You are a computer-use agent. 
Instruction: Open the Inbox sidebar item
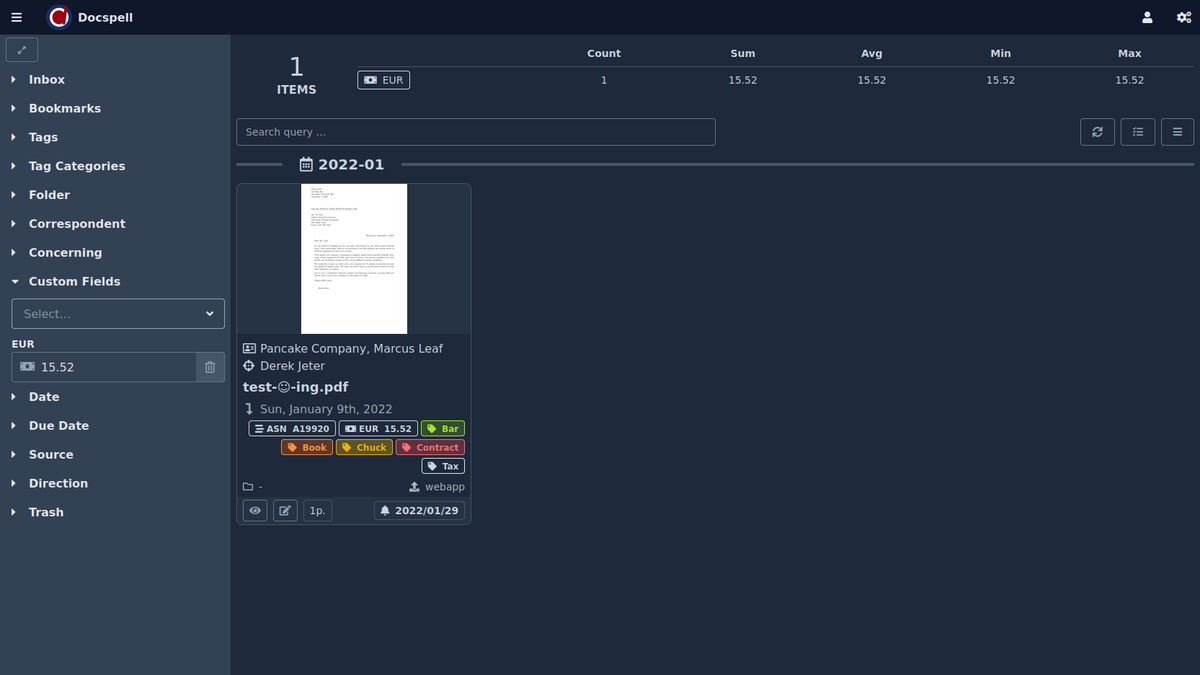(46, 80)
